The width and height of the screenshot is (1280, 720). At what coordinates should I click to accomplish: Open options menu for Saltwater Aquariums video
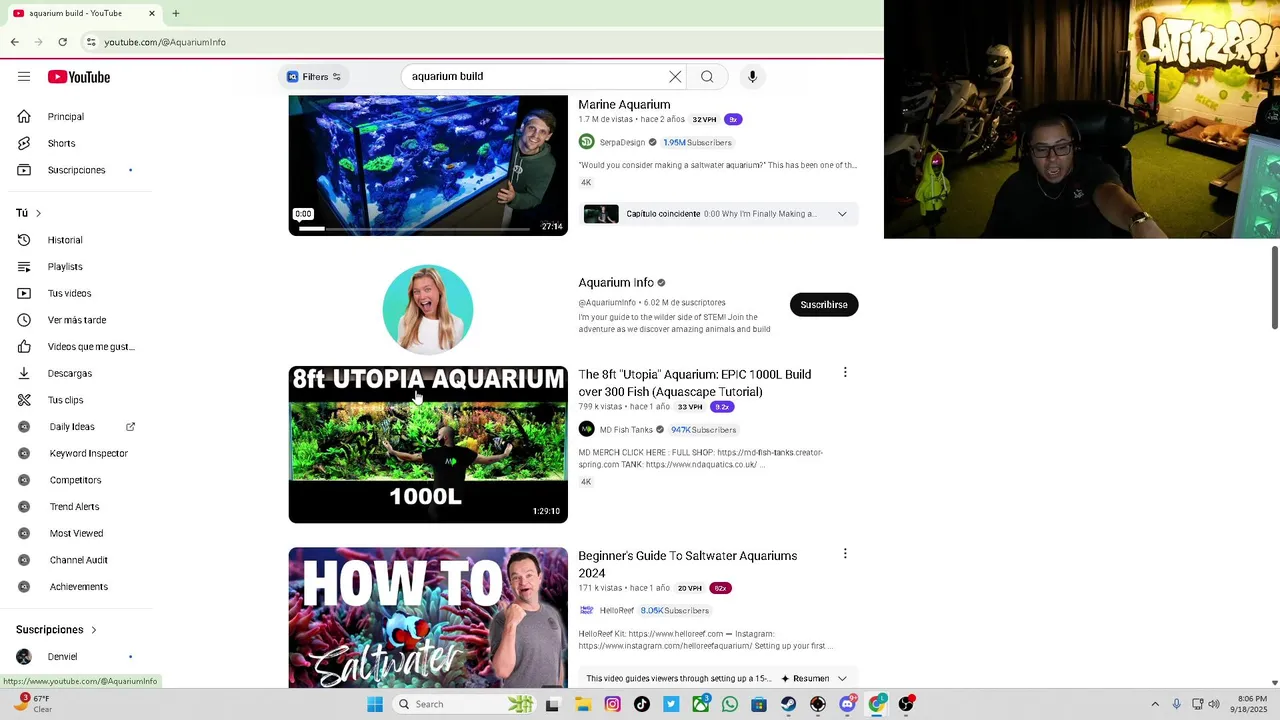845,553
